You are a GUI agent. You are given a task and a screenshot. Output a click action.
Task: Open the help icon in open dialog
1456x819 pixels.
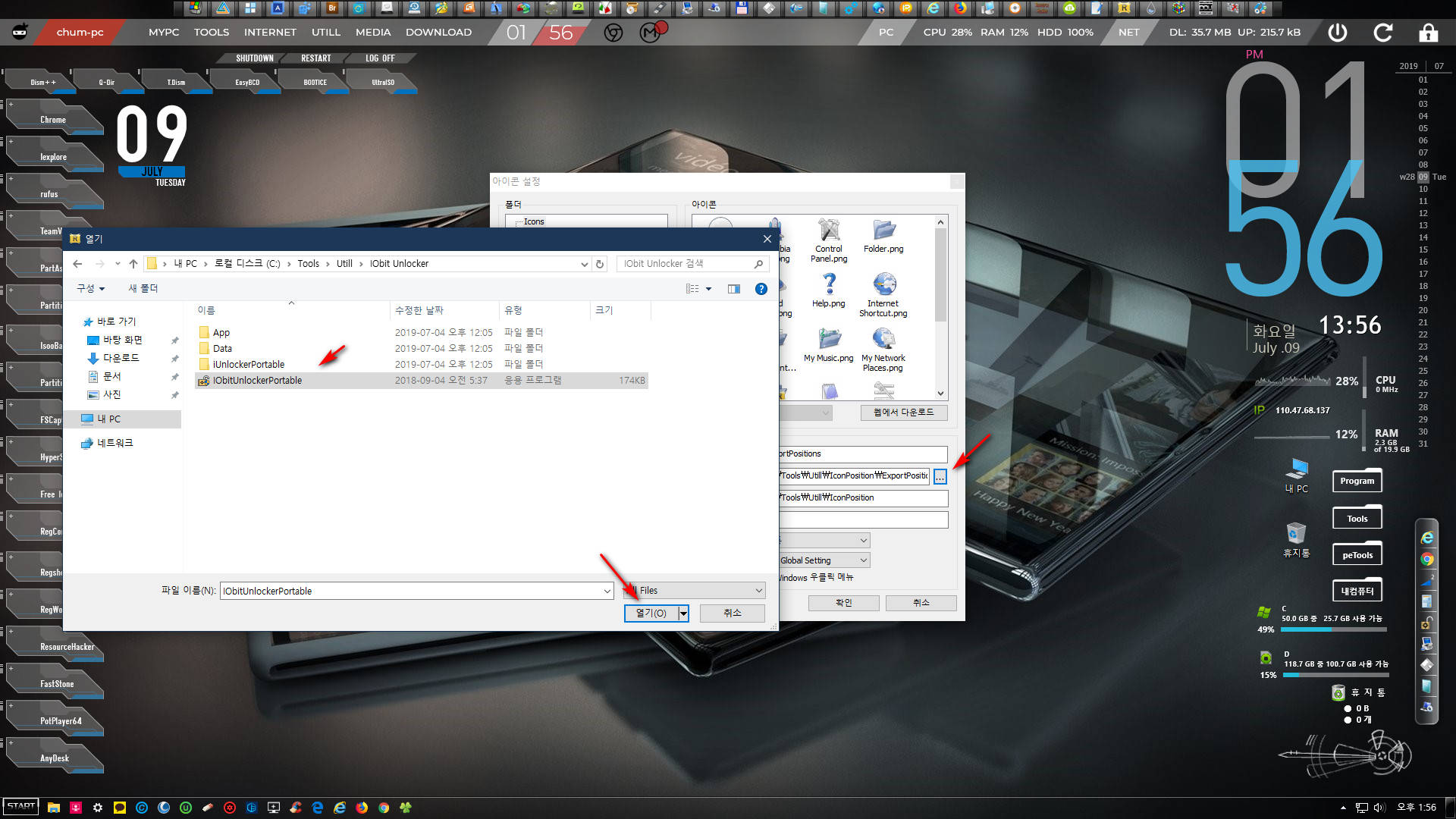pyautogui.click(x=761, y=289)
